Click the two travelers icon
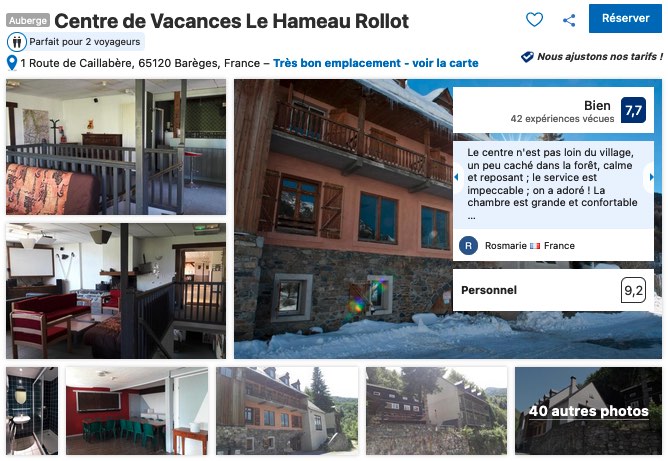Screen dimensions: 668x461 pos(17,42)
